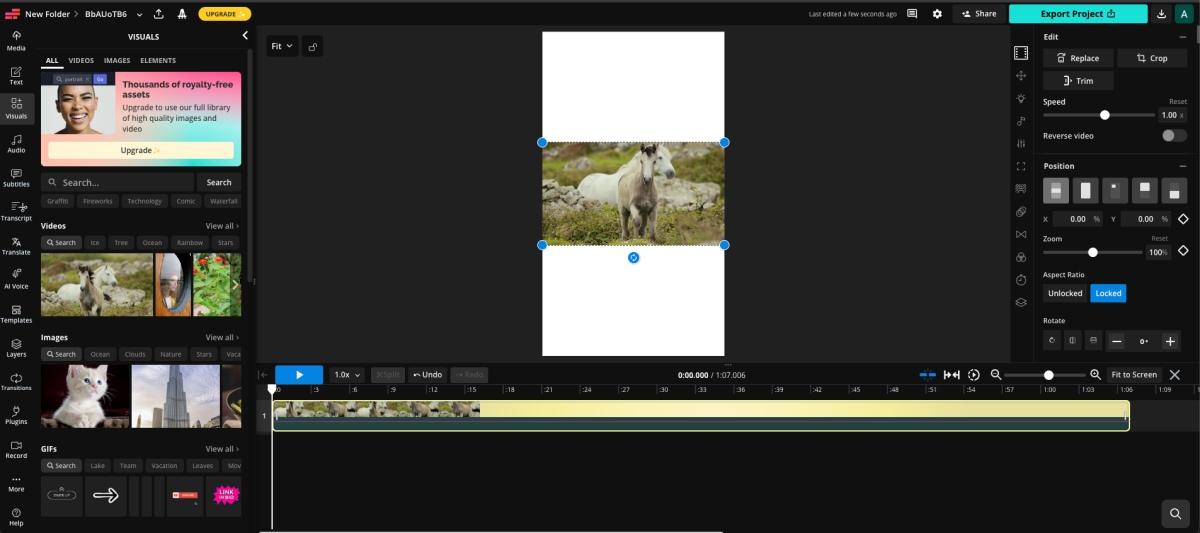This screenshot has width=1200, height=533.
Task: Click the Trim button
Action: click(1077, 81)
